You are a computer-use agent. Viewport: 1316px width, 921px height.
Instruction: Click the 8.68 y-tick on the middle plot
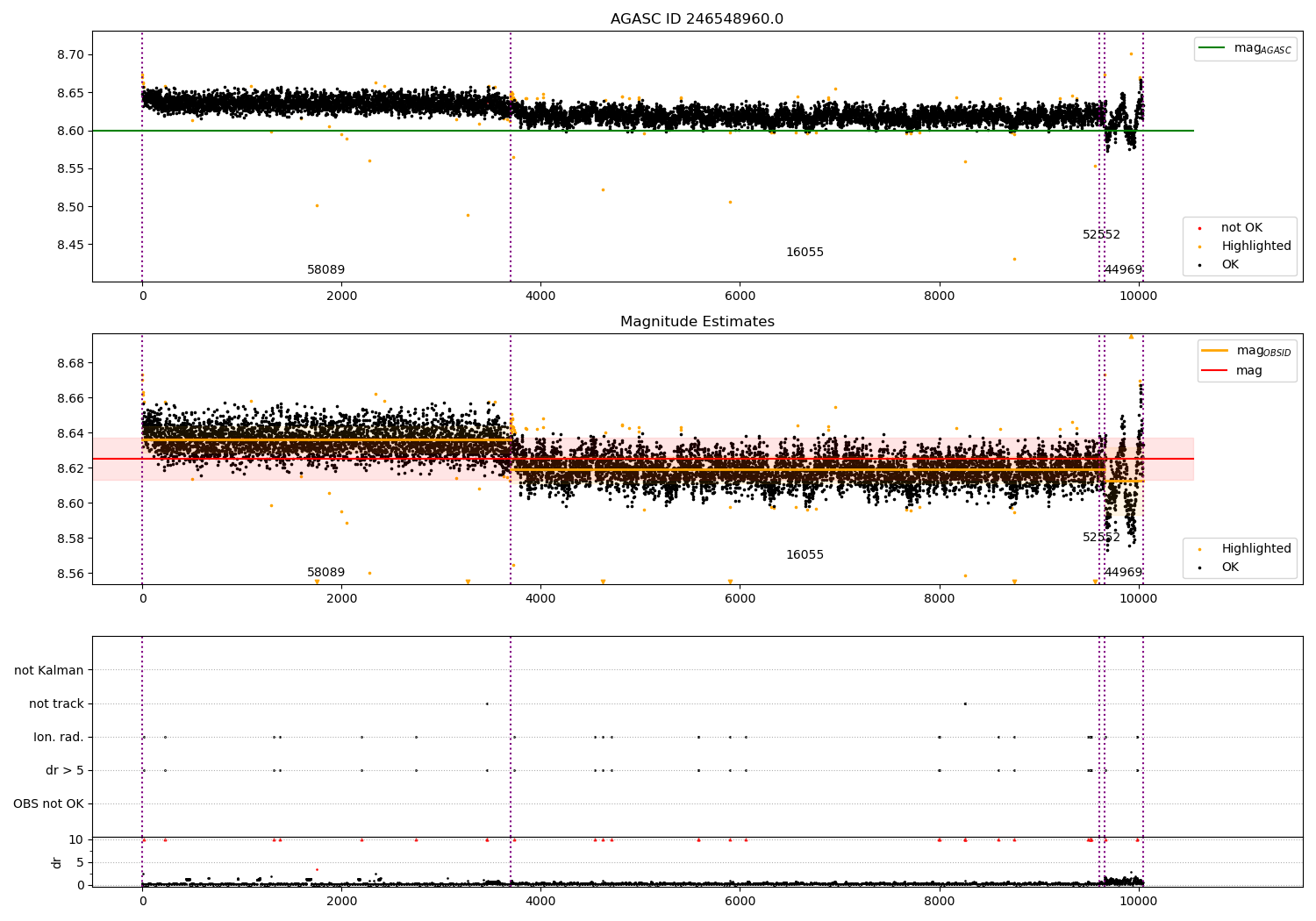click(x=70, y=363)
